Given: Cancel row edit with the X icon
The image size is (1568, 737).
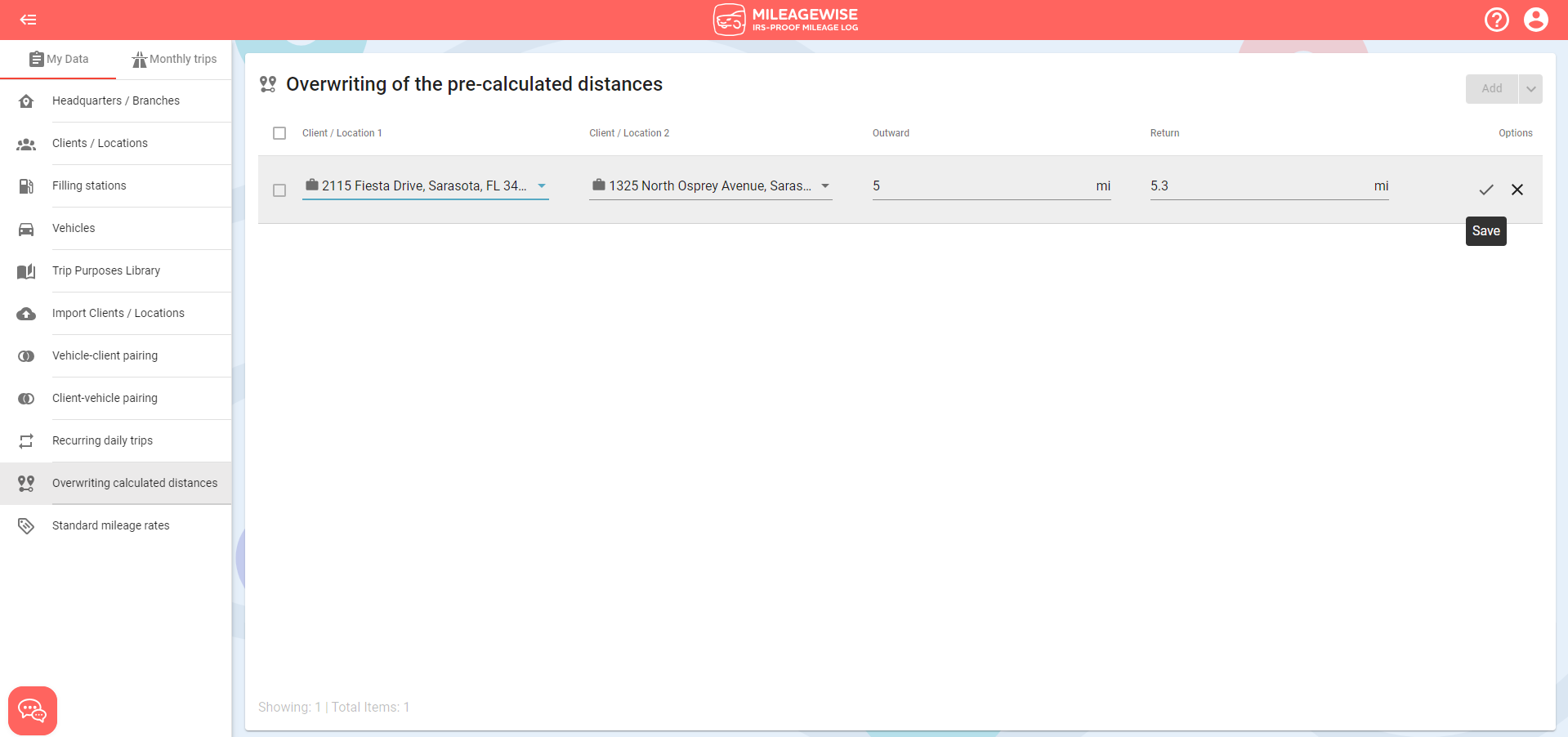Looking at the screenshot, I should click(1517, 190).
